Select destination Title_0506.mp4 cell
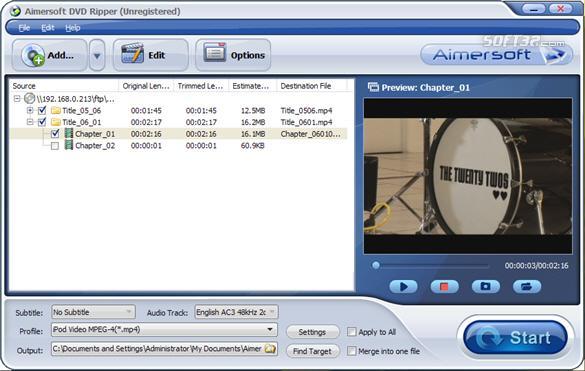Image resolution: width=585 pixels, height=371 pixels. click(x=306, y=110)
